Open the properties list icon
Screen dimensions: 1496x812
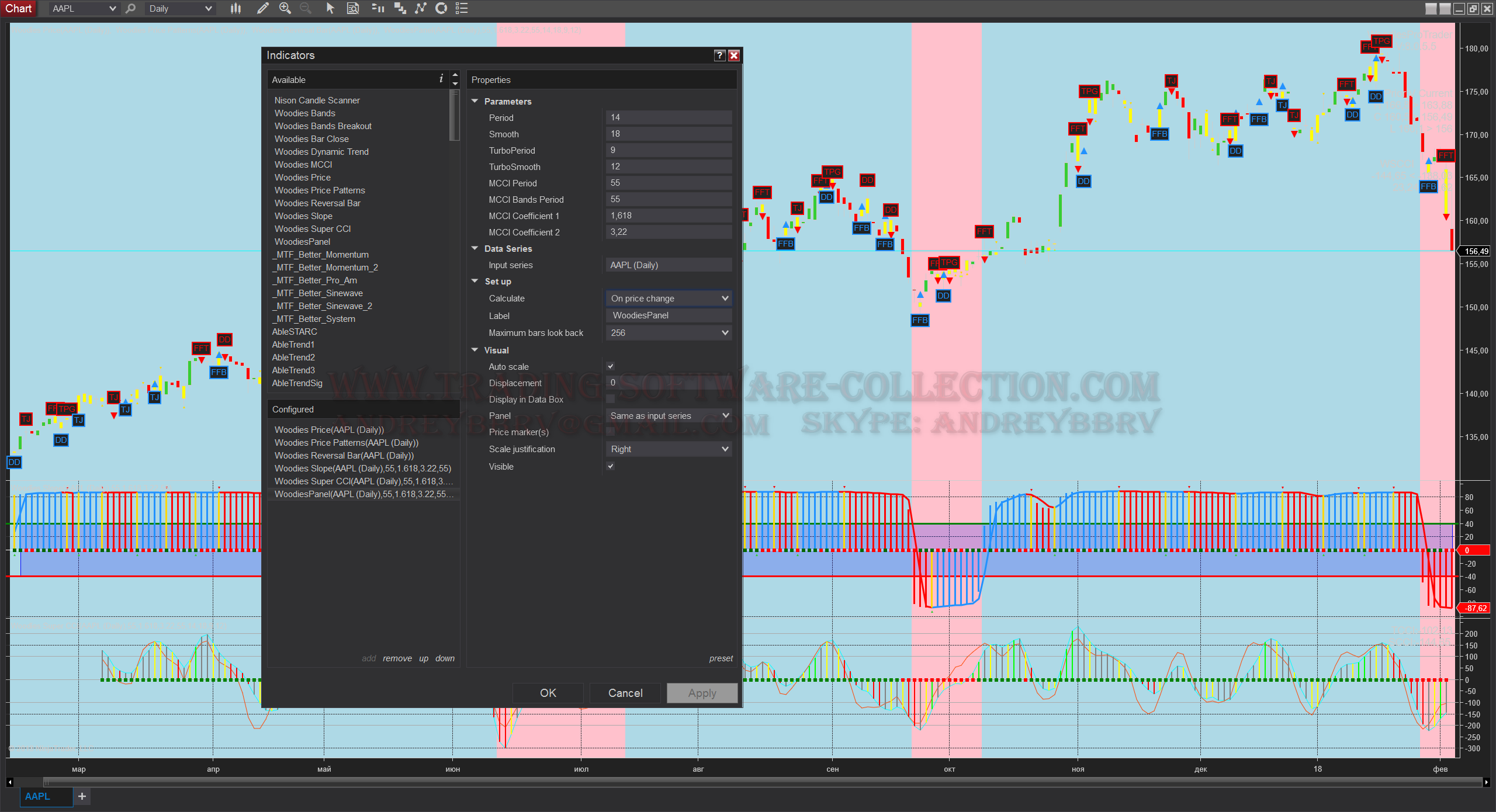[x=462, y=8]
